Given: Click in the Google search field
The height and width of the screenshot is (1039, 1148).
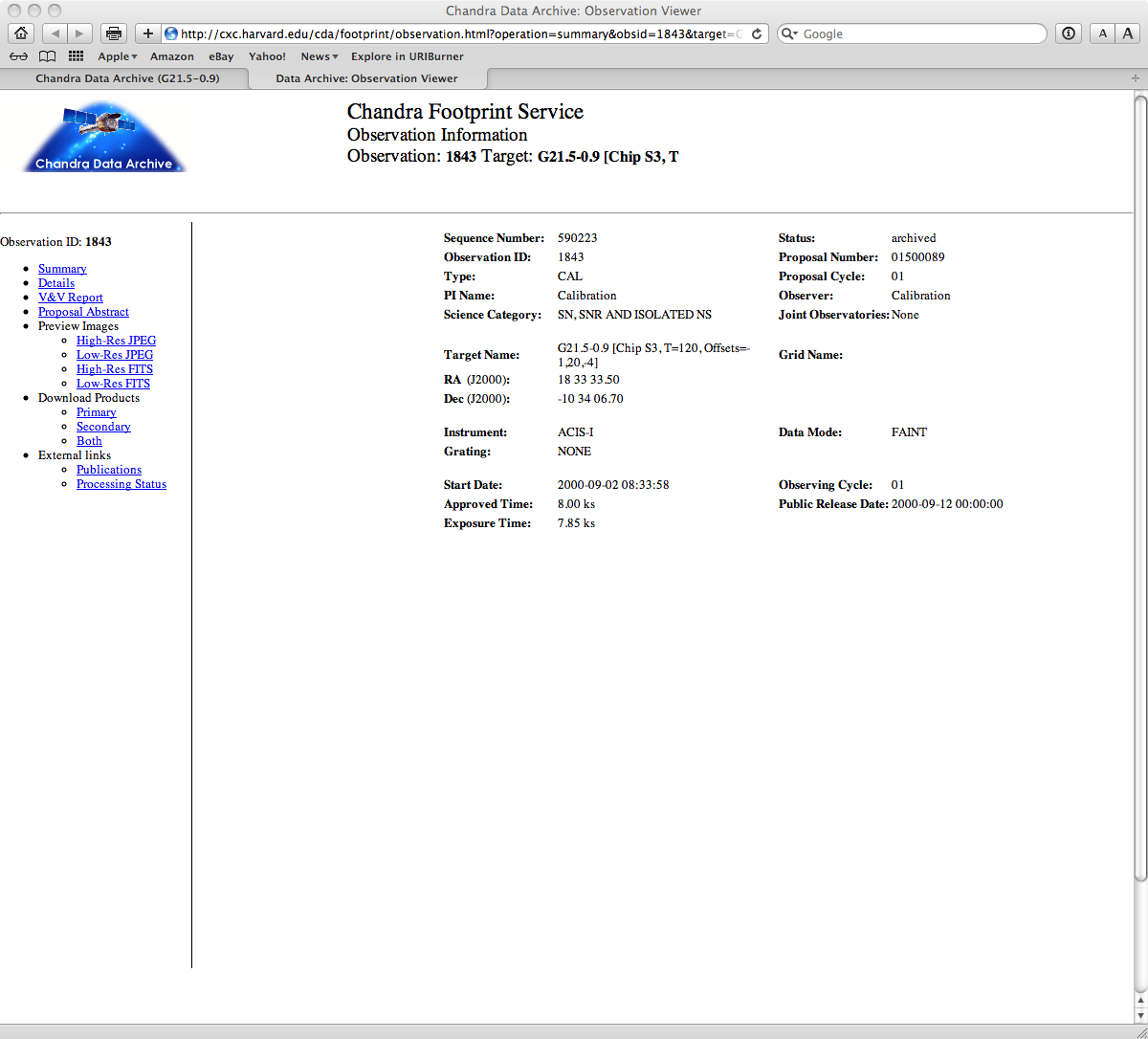Looking at the screenshot, I should (x=918, y=33).
